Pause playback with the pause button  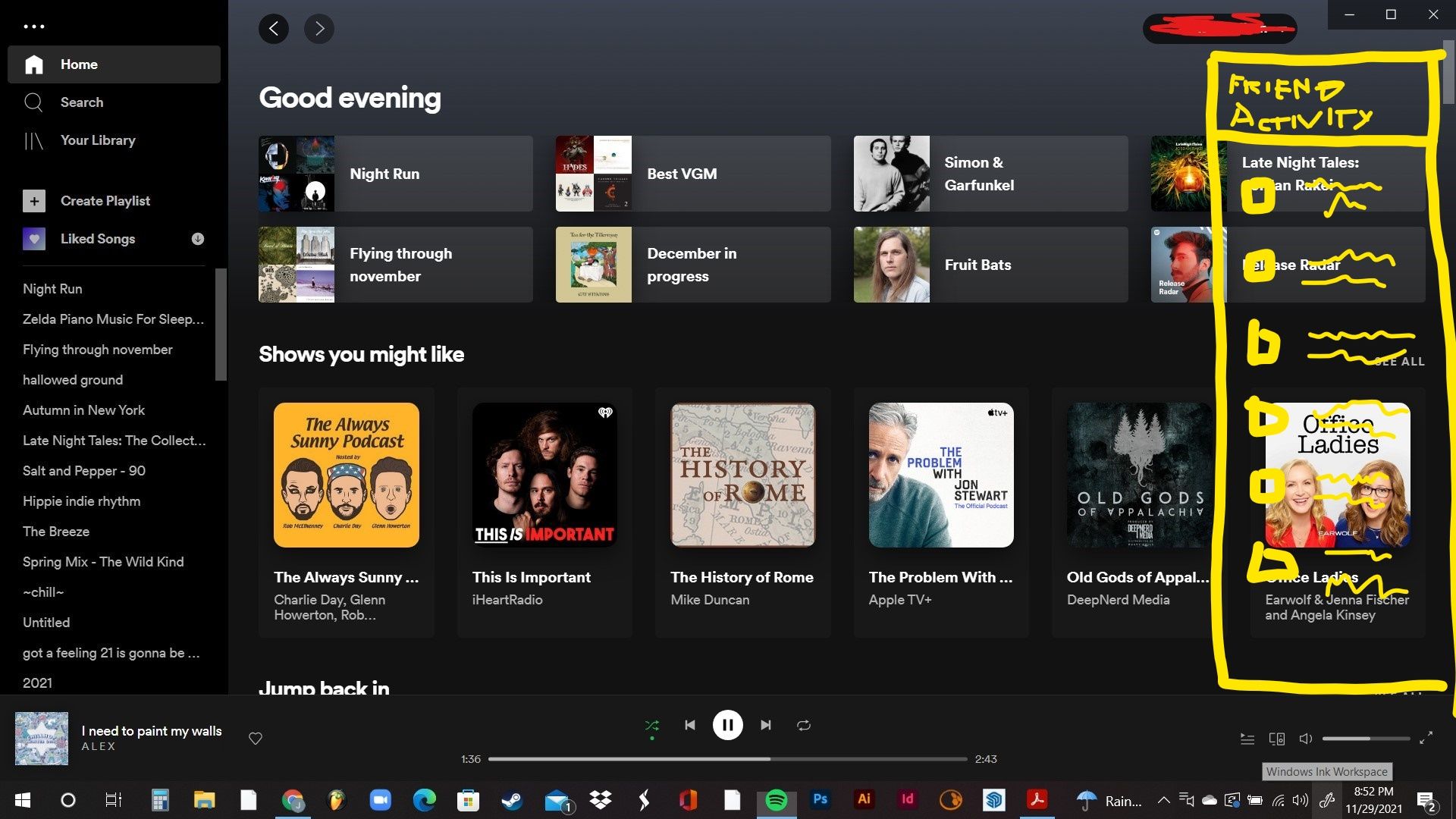tap(727, 726)
